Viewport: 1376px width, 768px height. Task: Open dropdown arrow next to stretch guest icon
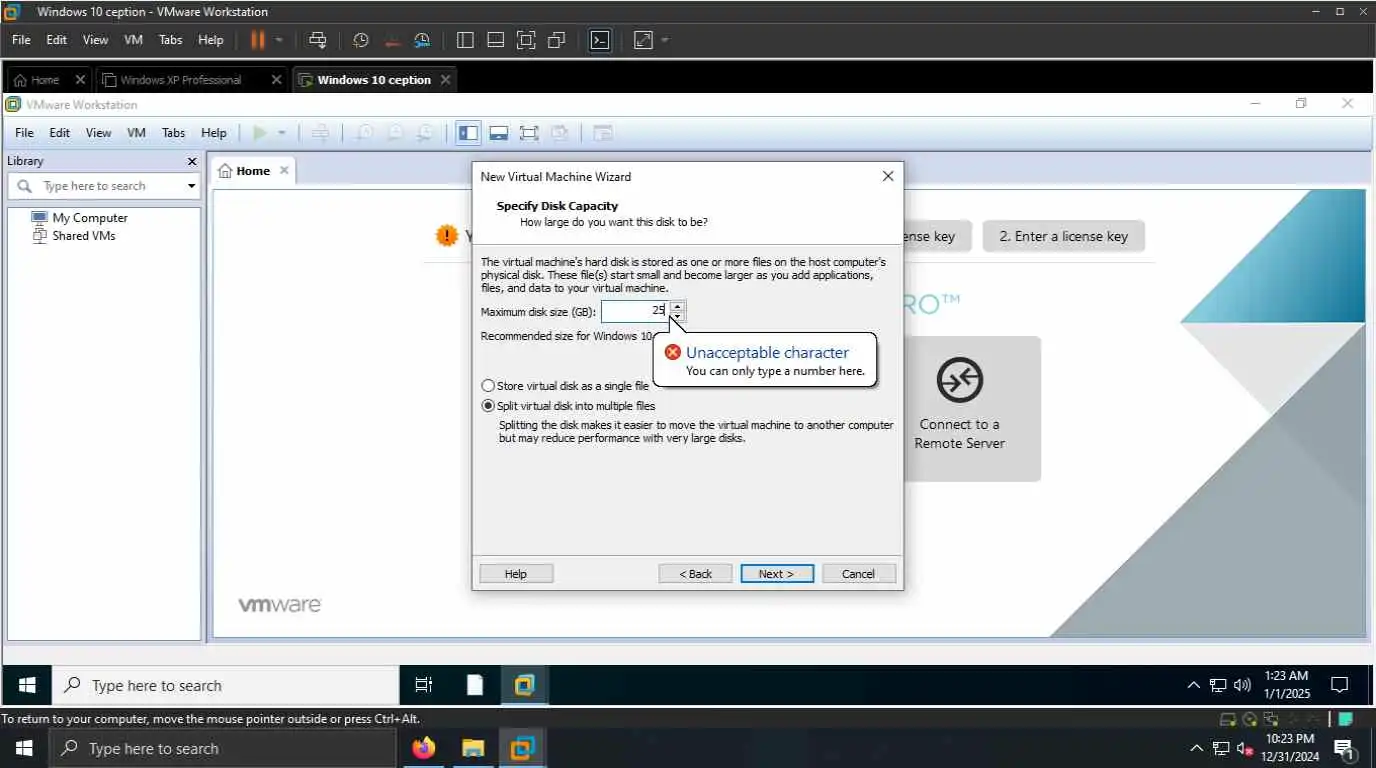pos(665,40)
